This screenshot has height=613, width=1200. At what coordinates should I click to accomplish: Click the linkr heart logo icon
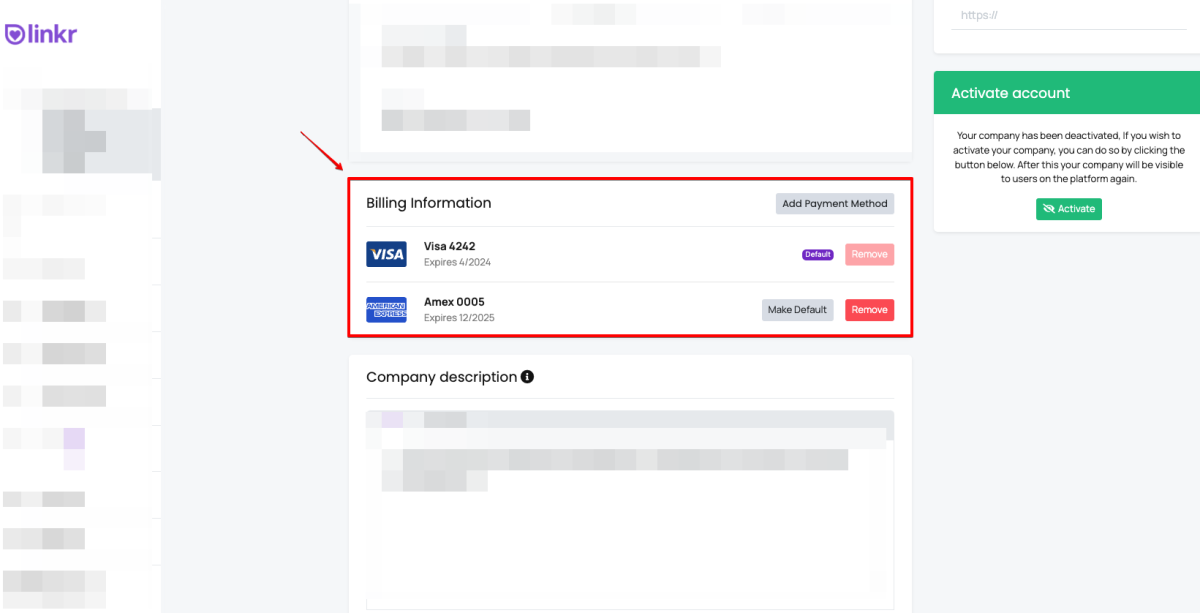[x=15, y=35]
